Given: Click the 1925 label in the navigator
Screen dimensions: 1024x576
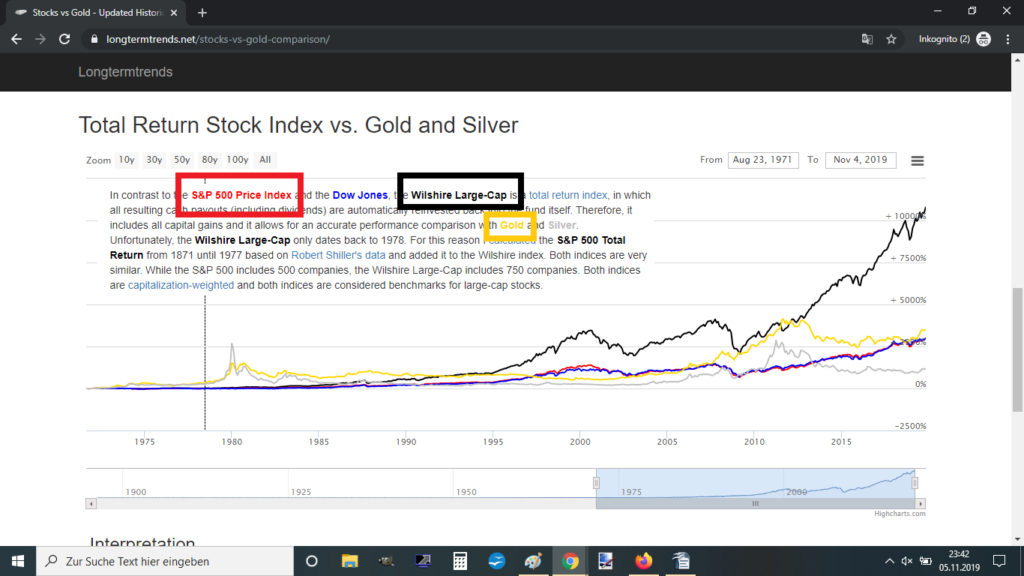Looking at the screenshot, I should 301,492.
